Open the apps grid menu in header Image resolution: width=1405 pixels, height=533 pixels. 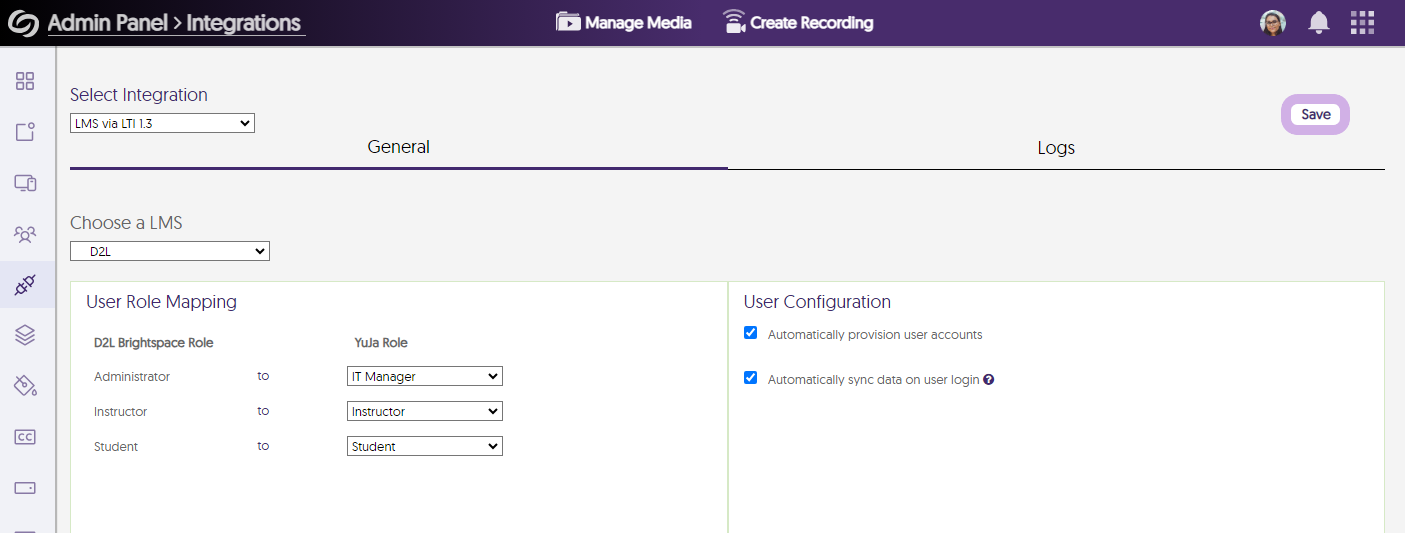1362,23
